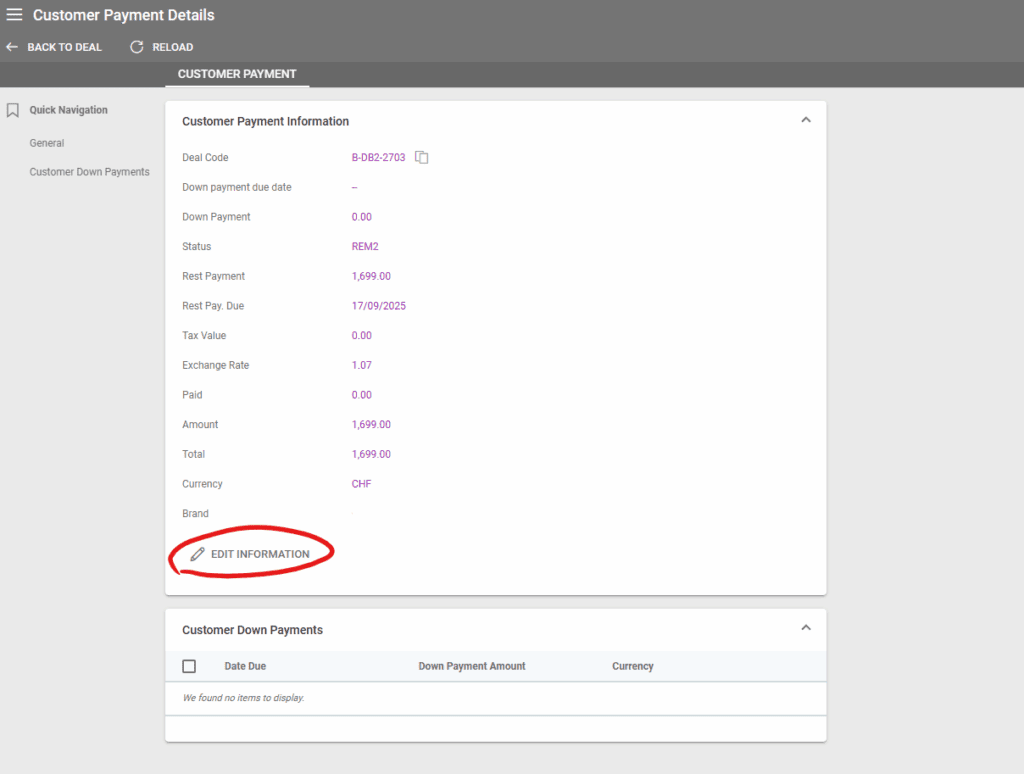This screenshot has height=774, width=1024.
Task: Select all rows checkbox in Down Payments table
Action: point(189,666)
